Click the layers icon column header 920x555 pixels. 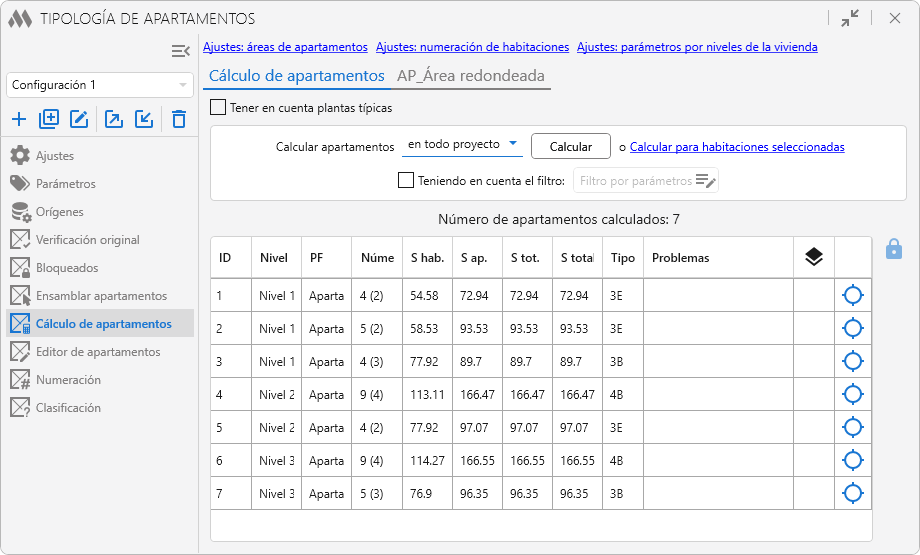click(x=813, y=258)
